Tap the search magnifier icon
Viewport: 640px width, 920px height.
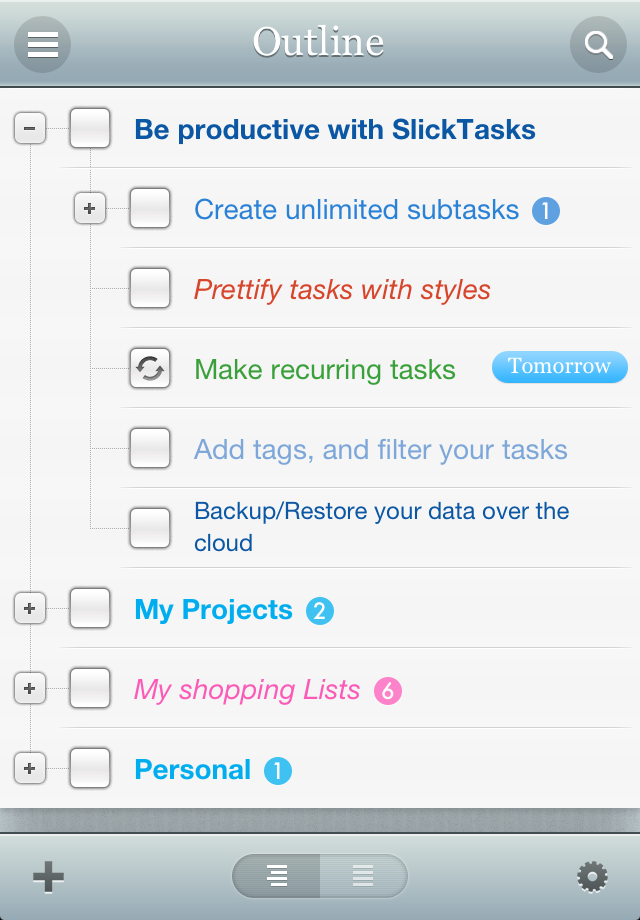pos(598,45)
